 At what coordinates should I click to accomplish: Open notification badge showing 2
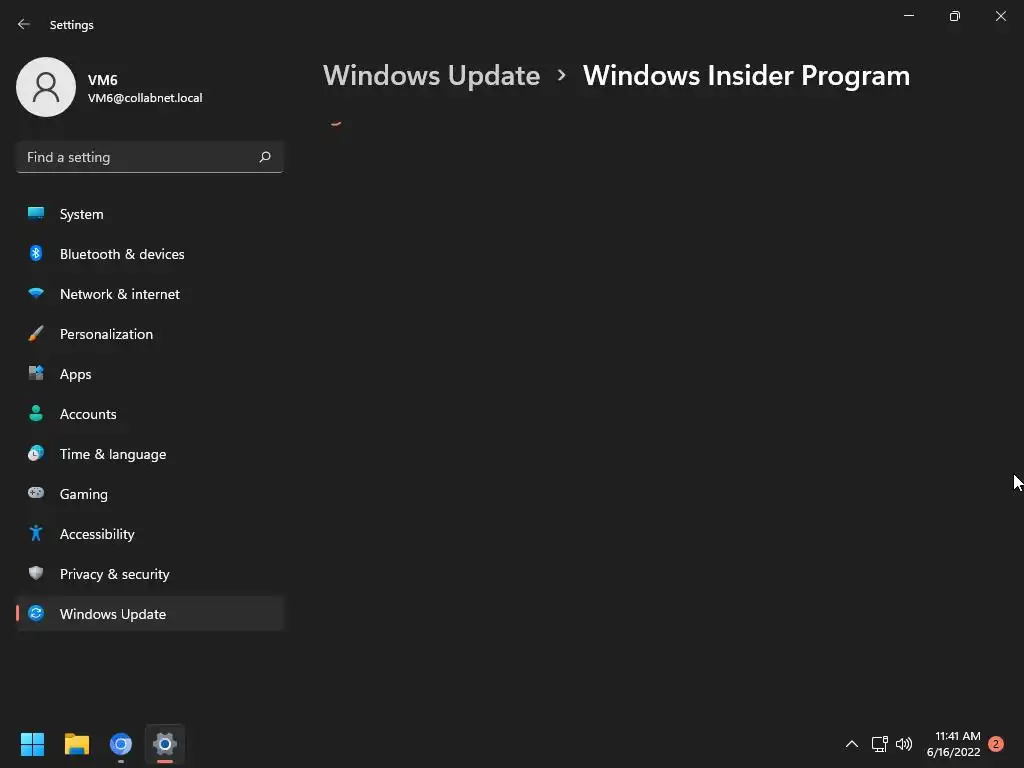[x=995, y=744]
